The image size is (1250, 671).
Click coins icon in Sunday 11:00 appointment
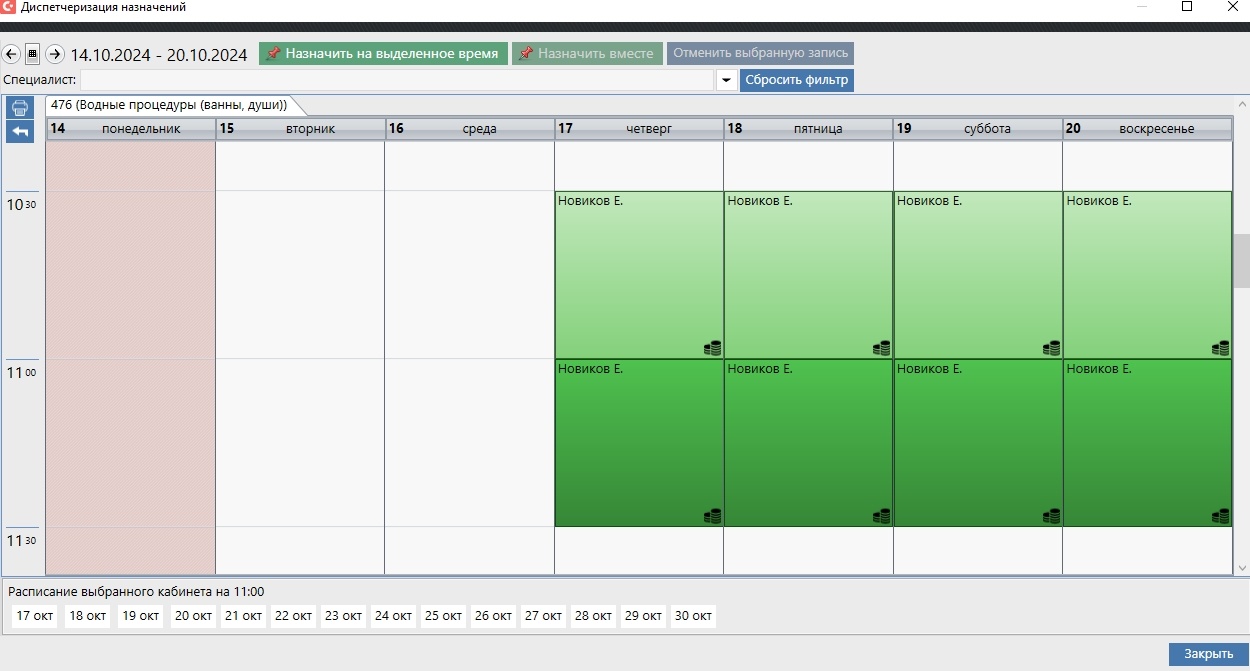pyautogui.click(x=1220, y=516)
